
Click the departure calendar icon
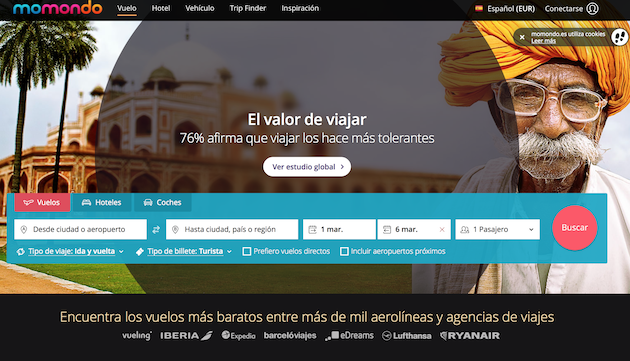312,230
